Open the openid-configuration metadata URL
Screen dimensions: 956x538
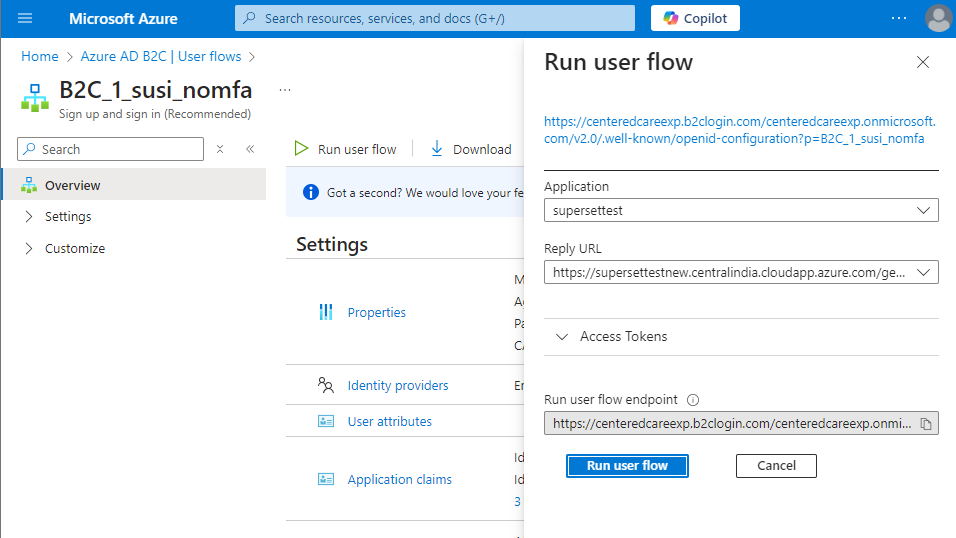pos(740,130)
